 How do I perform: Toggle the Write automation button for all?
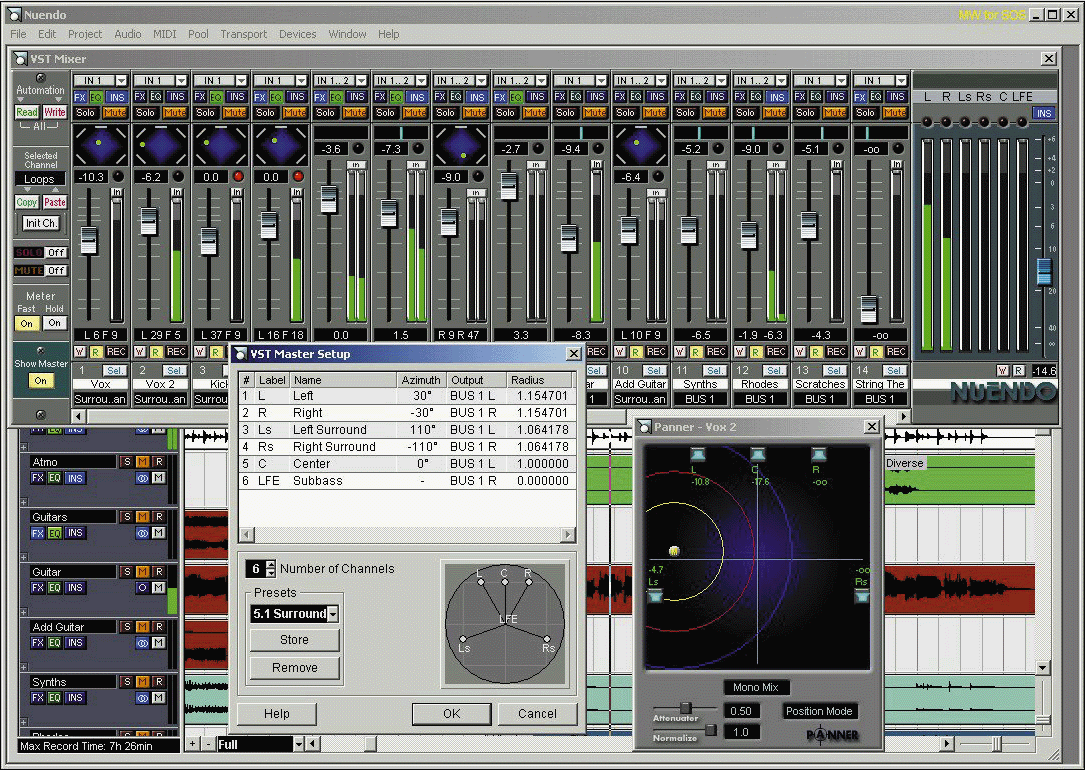point(55,112)
